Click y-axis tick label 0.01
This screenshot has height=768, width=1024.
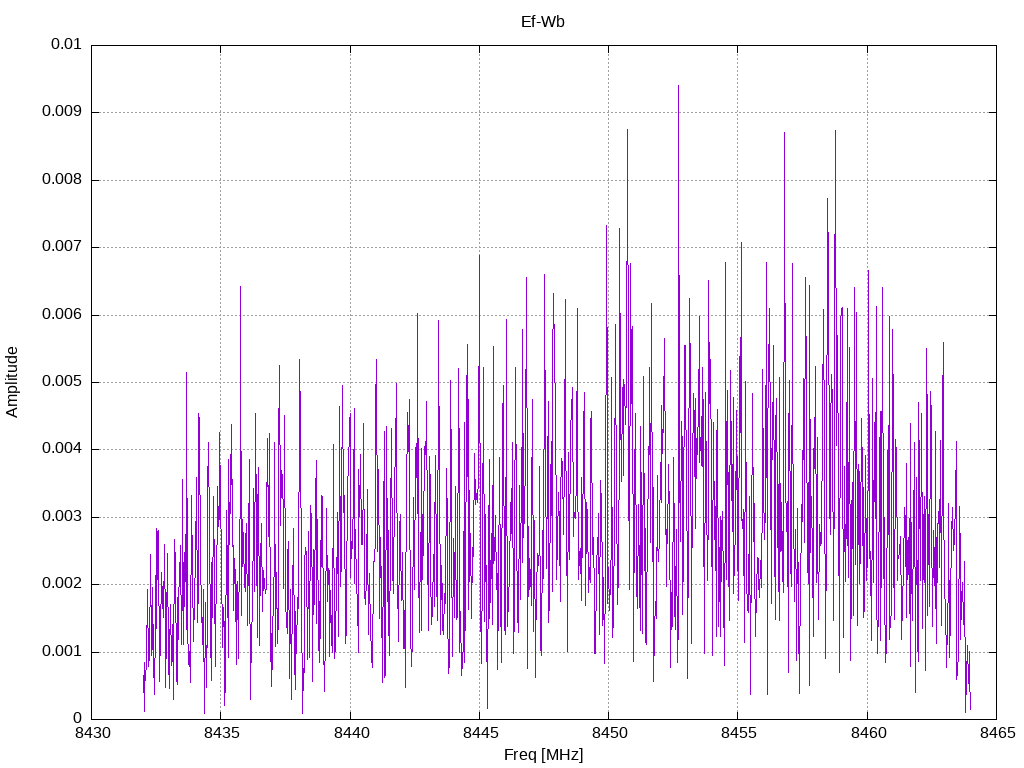[x=66, y=44]
